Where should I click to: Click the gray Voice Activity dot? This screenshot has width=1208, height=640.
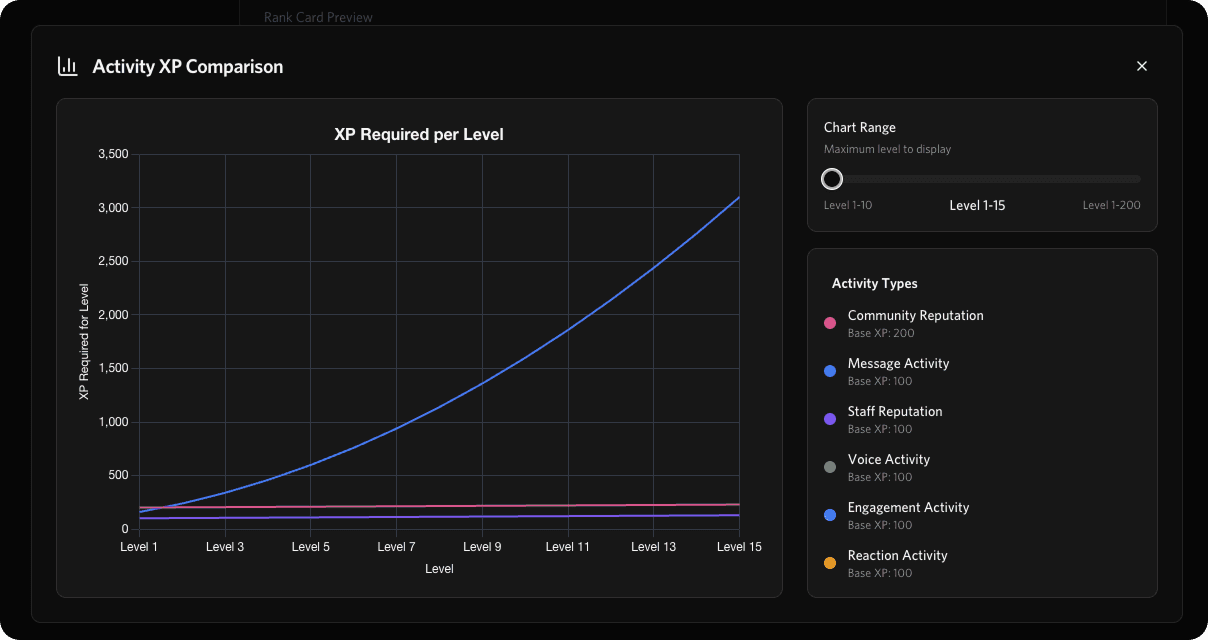830,467
